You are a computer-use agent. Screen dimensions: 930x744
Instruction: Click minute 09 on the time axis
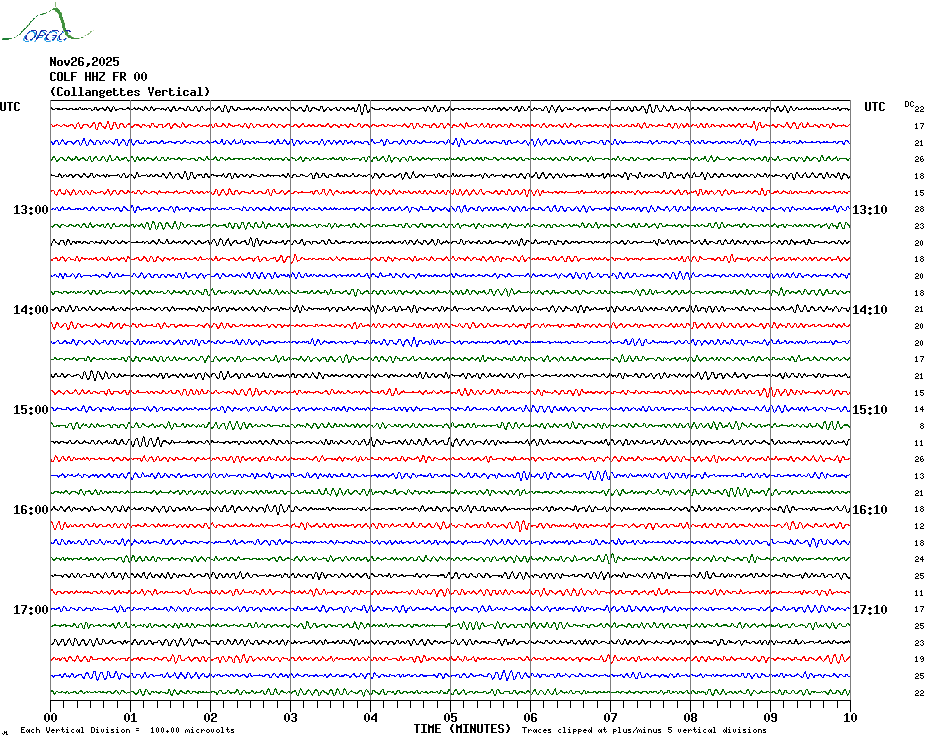770,717
